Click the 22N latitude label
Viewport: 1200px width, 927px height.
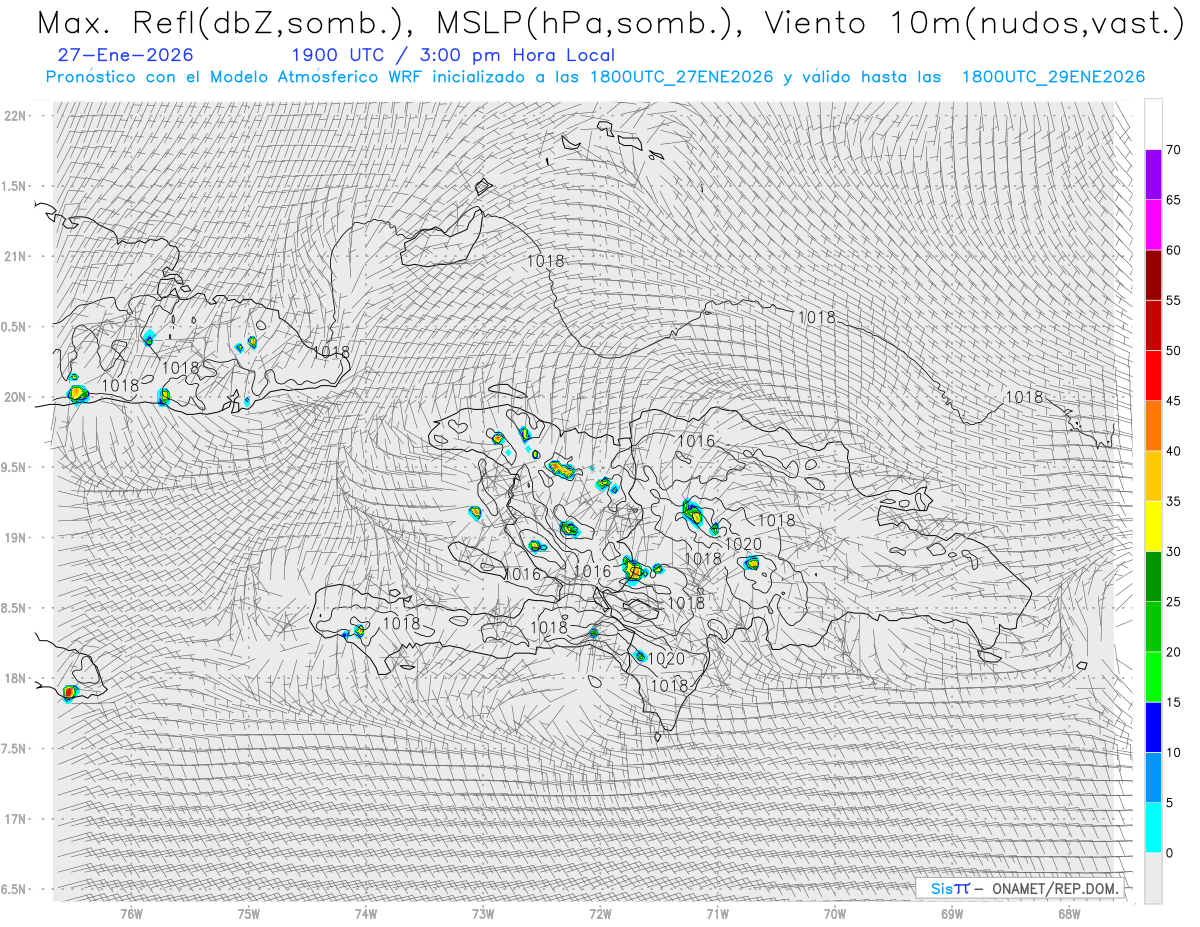pyautogui.click(x=15, y=115)
